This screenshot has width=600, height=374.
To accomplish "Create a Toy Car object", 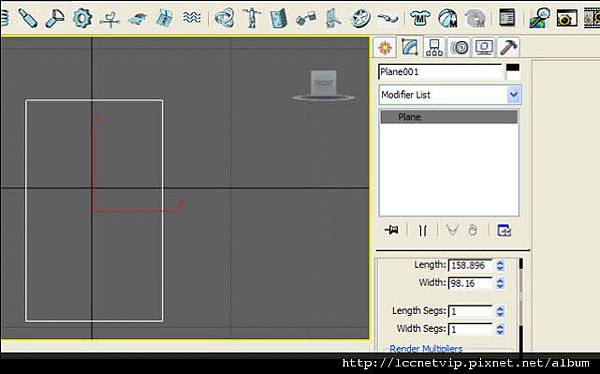I will click(137, 18).
